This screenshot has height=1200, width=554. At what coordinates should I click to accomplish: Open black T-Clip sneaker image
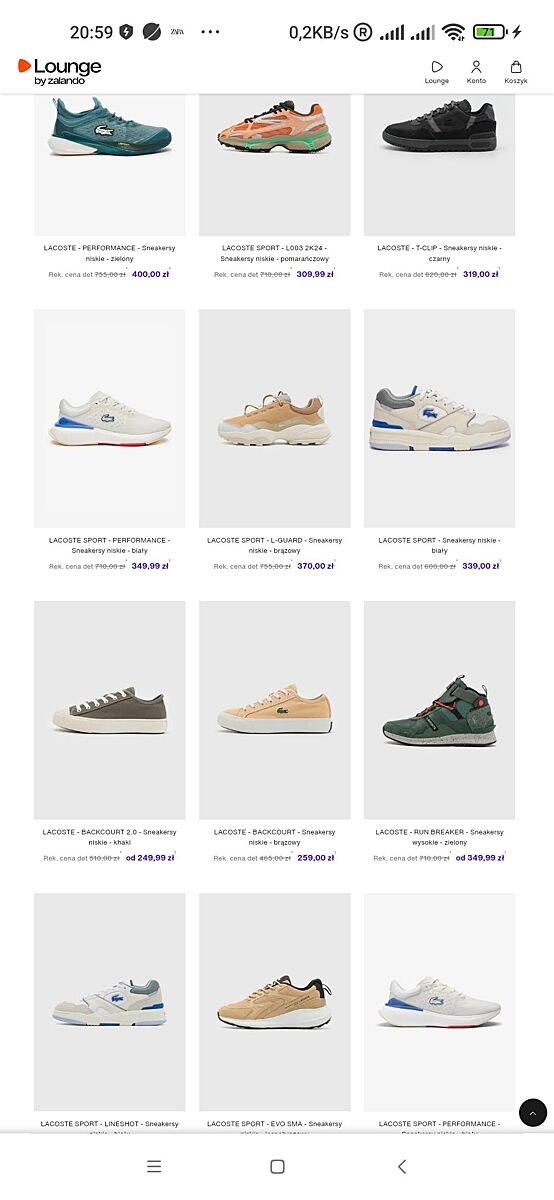click(x=440, y=165)
